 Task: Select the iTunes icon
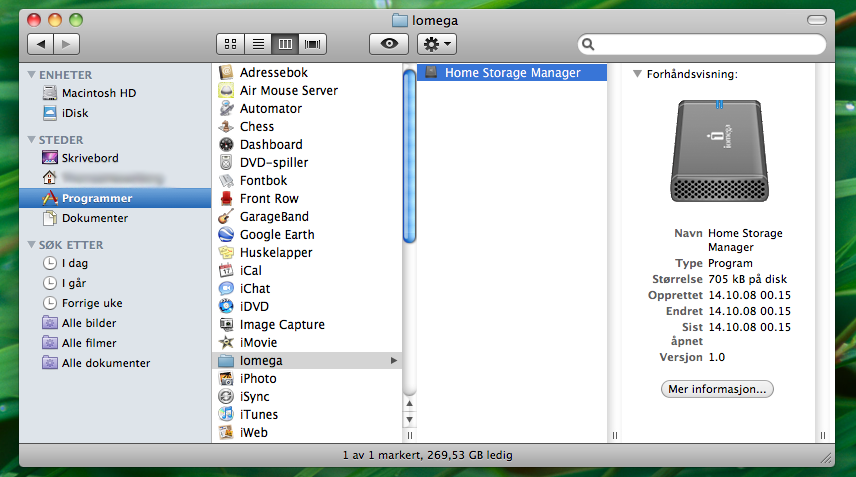(226, 414)
